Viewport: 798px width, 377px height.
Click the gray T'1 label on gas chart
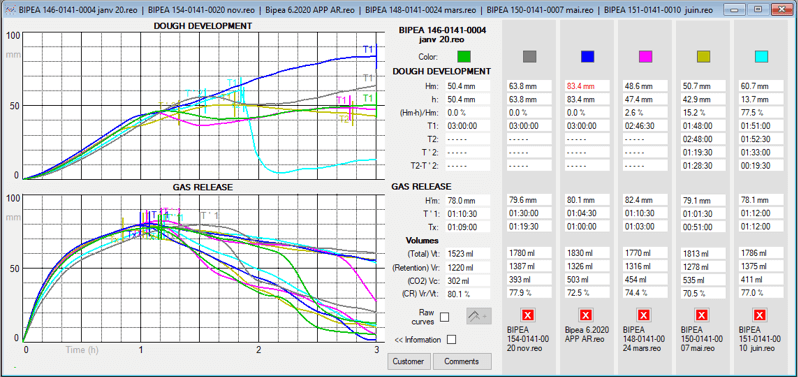[210, 215]
